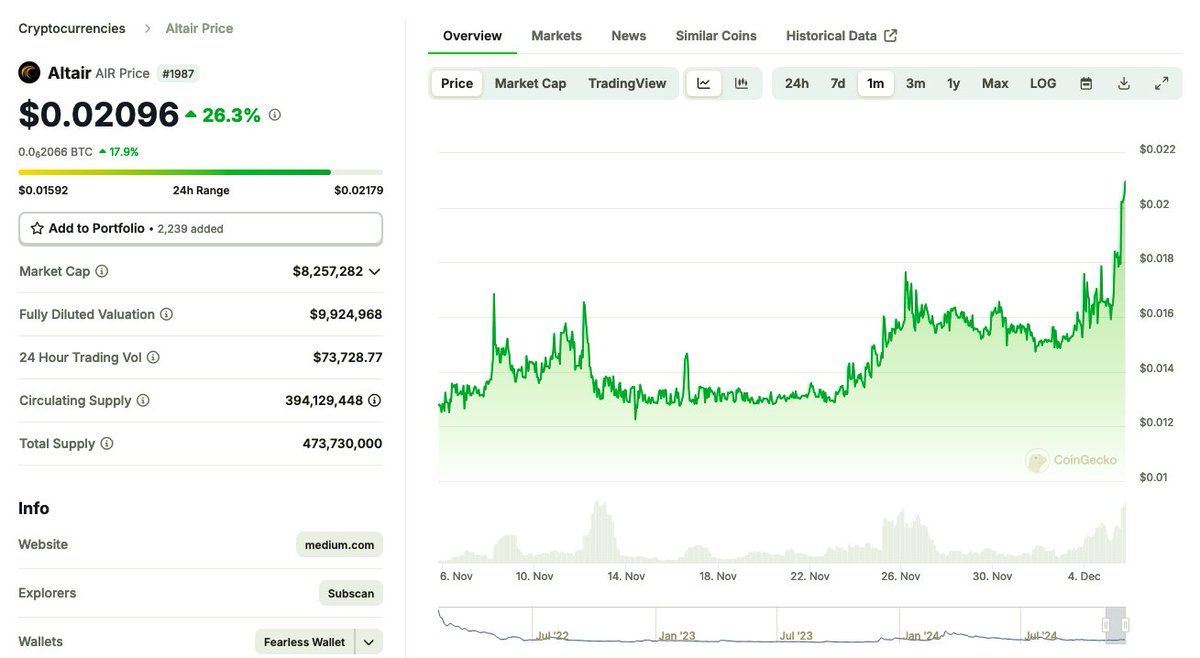Click the 24h Range progress bar
The image size is (1200, 658).
tap(200, 172)
